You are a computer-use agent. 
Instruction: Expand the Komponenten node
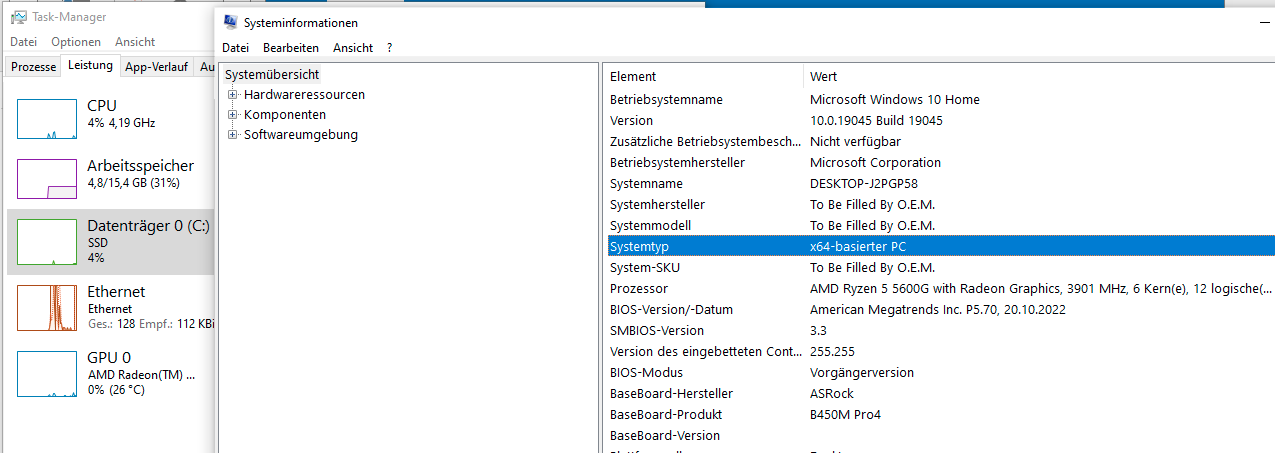click(x=233, y=115)
